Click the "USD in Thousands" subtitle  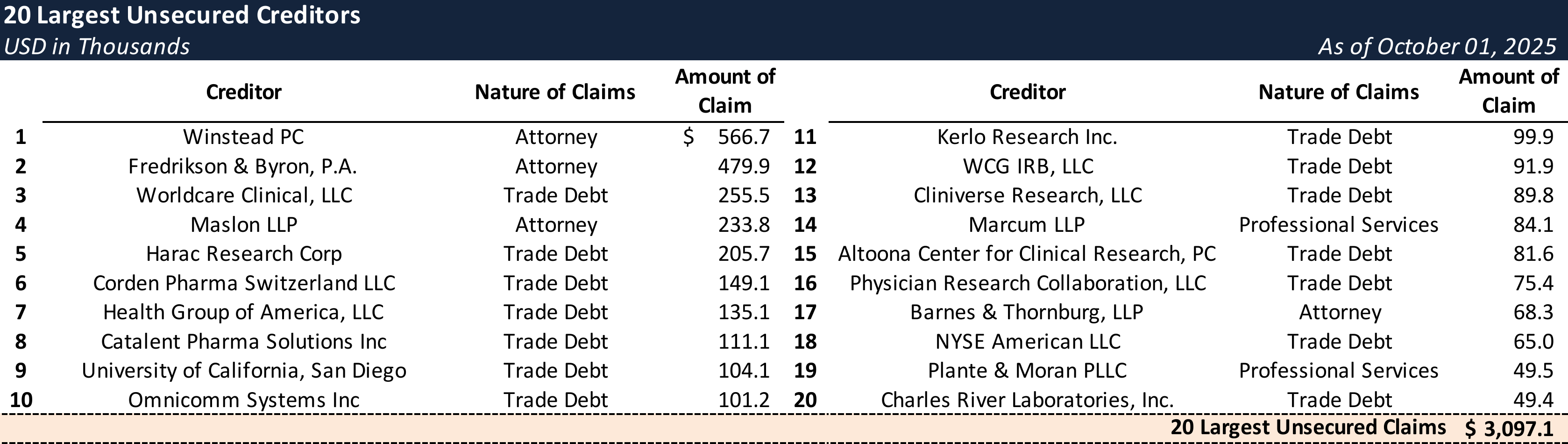[97, 47]
